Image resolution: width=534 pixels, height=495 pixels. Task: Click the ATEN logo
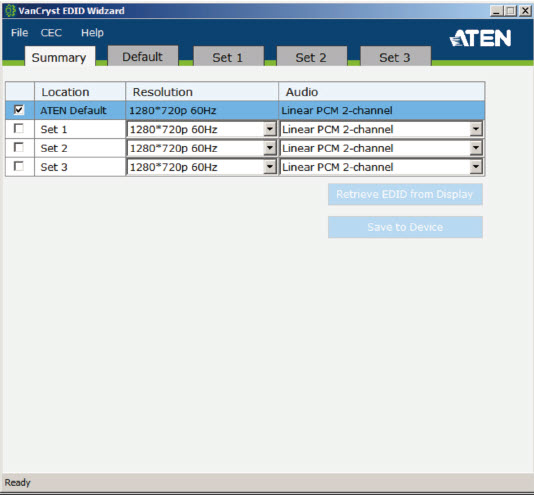coord(480,38)
